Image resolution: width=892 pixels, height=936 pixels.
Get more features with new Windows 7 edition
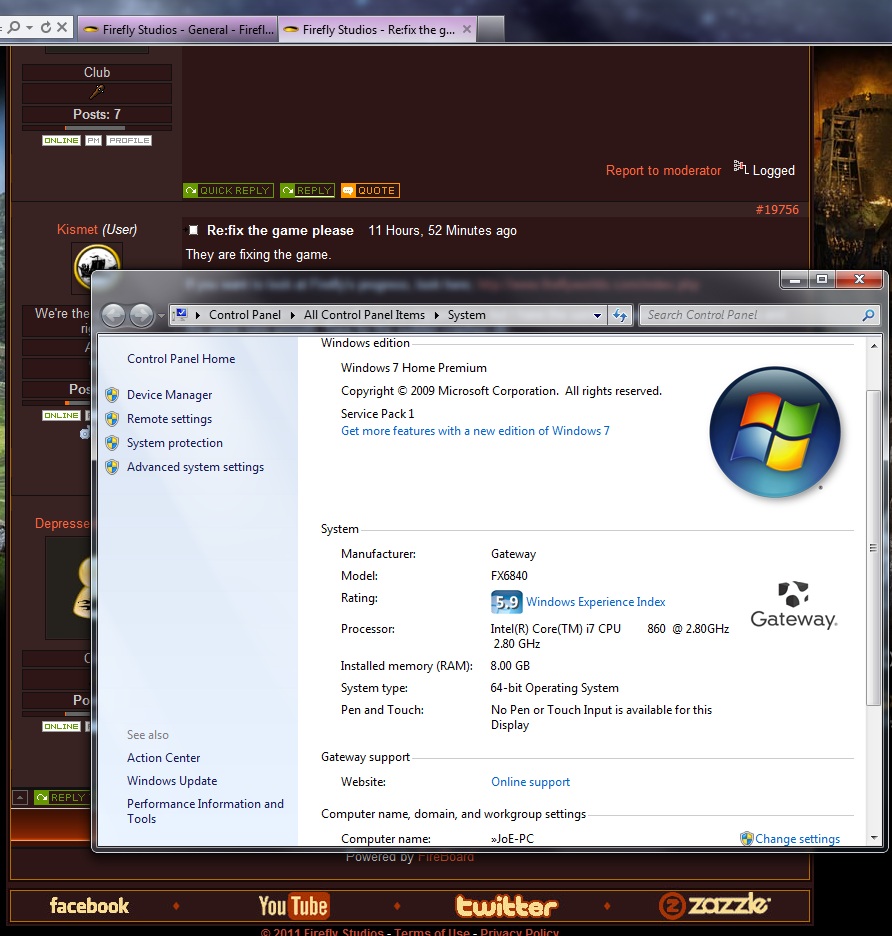click(475, 431)
